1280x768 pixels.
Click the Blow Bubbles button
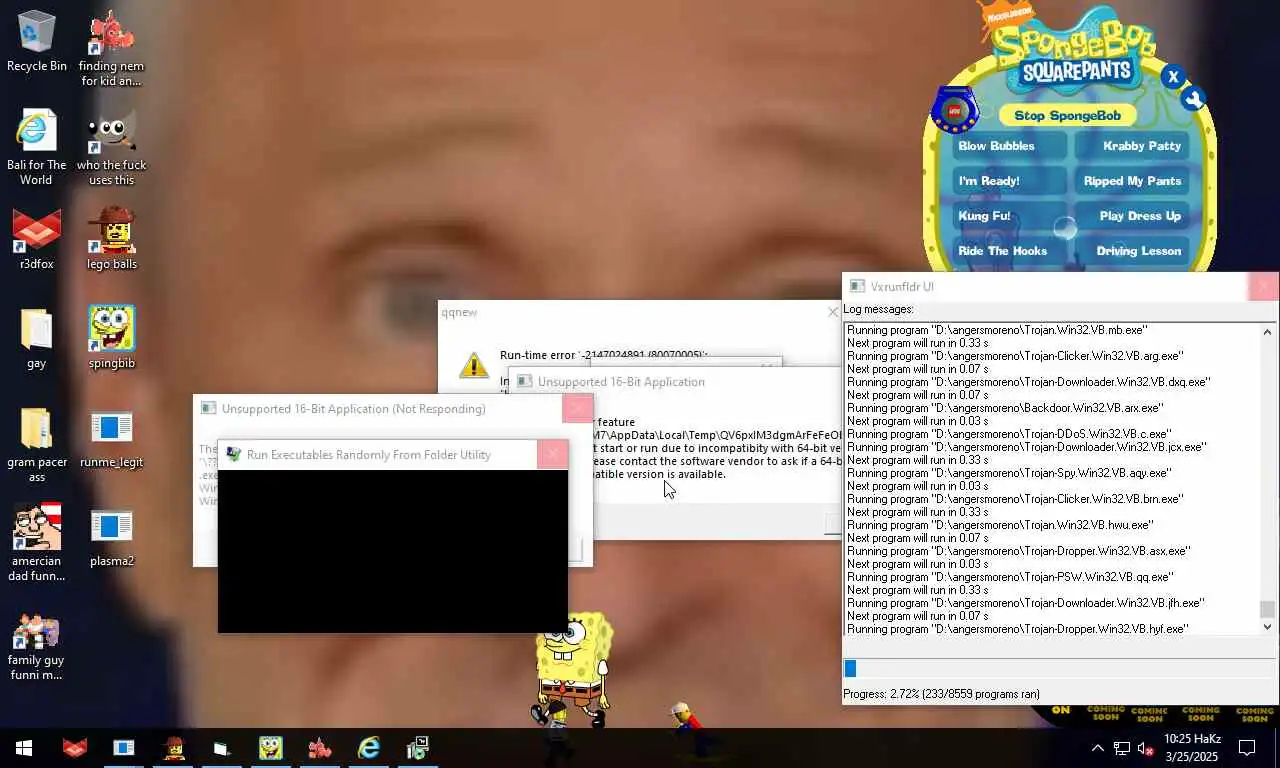pos(1010,146)
